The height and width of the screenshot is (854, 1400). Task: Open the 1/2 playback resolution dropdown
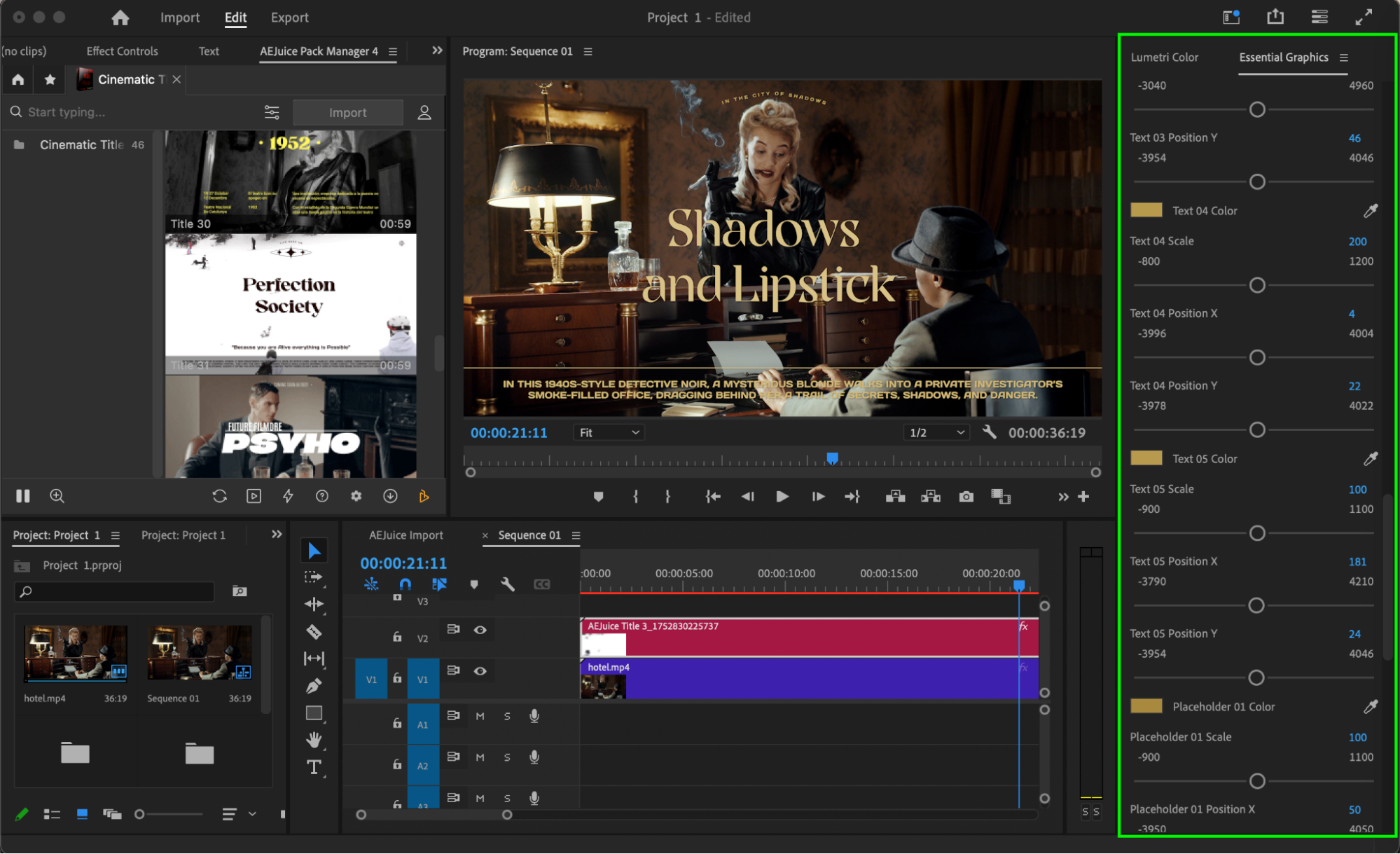pyautogui.click(x=936, y=433)
